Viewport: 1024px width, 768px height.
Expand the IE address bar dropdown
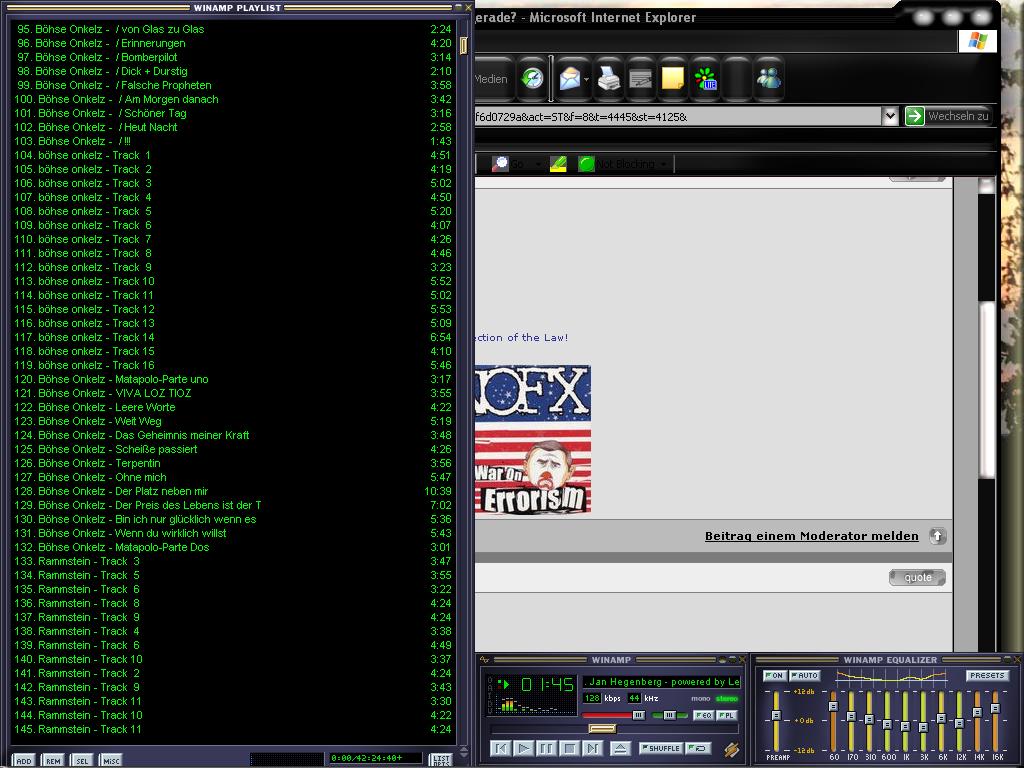[889, 116]
